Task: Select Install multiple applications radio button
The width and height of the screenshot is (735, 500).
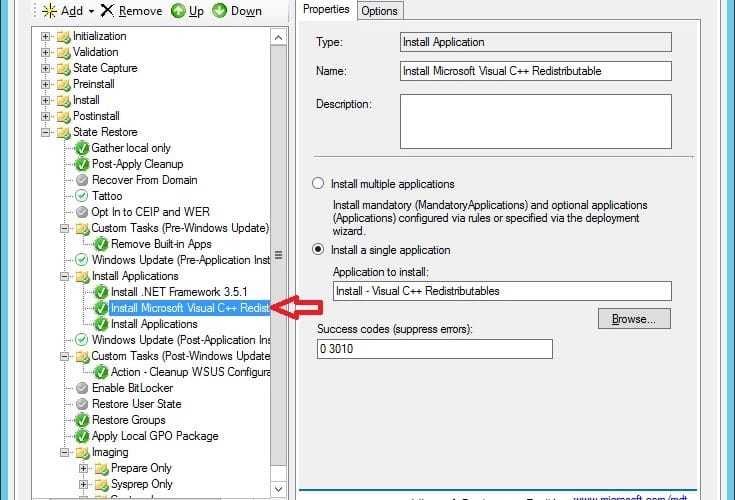Action: [x=318, y=183]
